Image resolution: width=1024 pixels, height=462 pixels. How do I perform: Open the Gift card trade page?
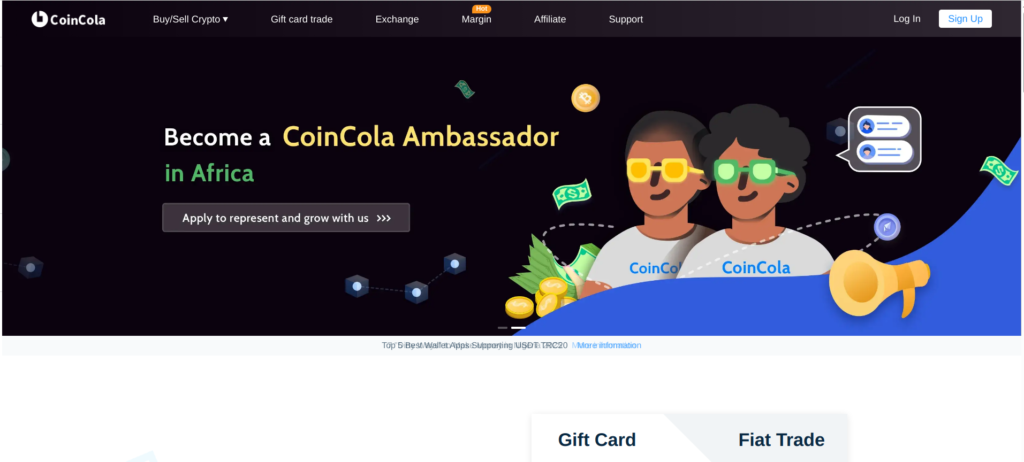coord(302,19)
